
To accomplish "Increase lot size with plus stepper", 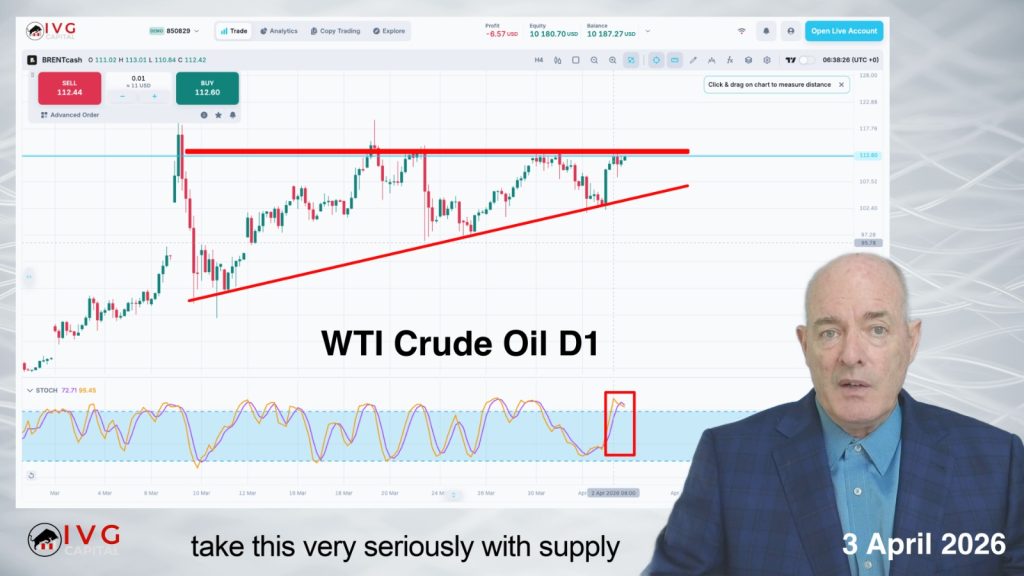I will point(154,97).
